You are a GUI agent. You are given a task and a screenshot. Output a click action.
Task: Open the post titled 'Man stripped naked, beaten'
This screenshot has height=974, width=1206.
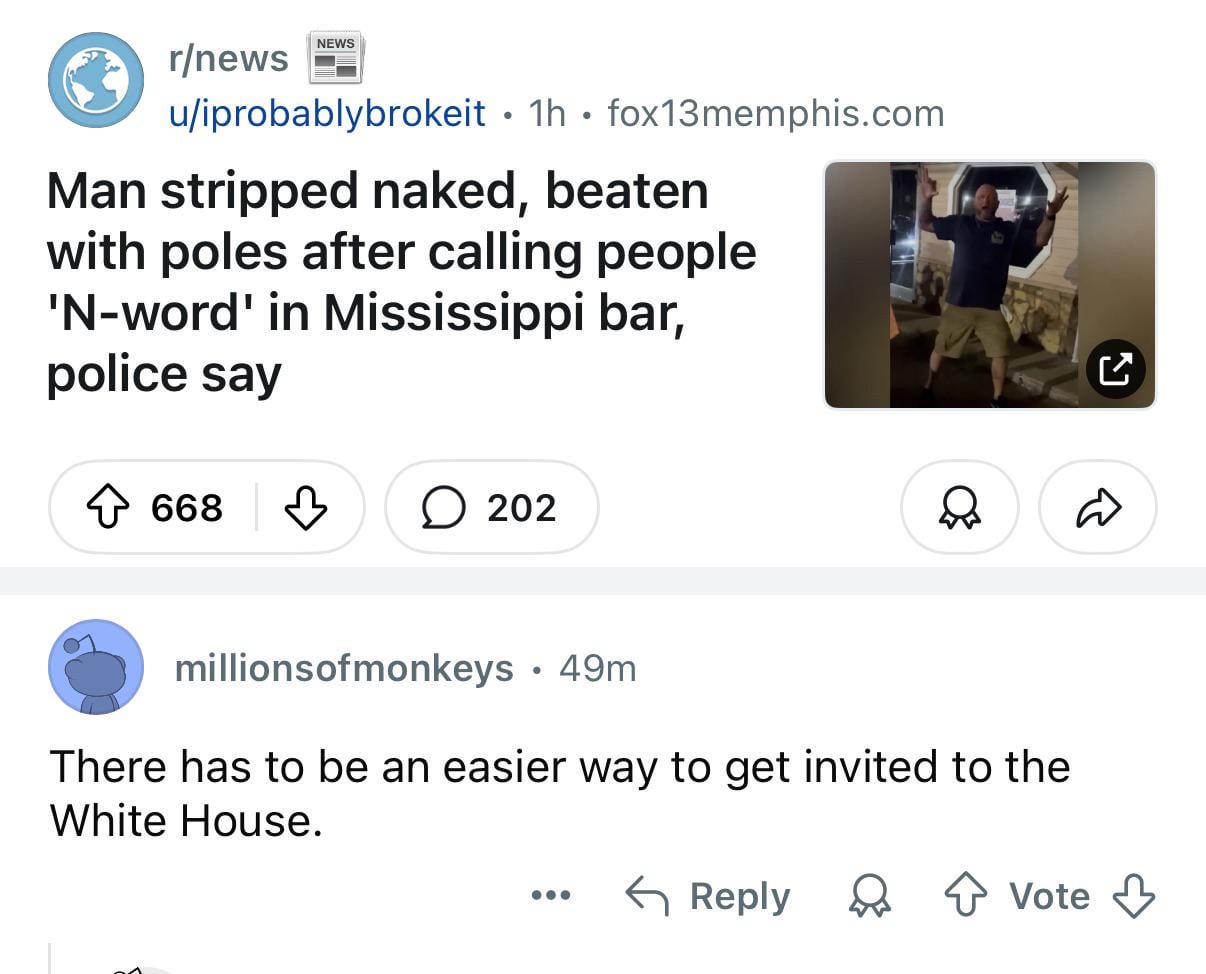pyautogui.click(x=400, y=282)
